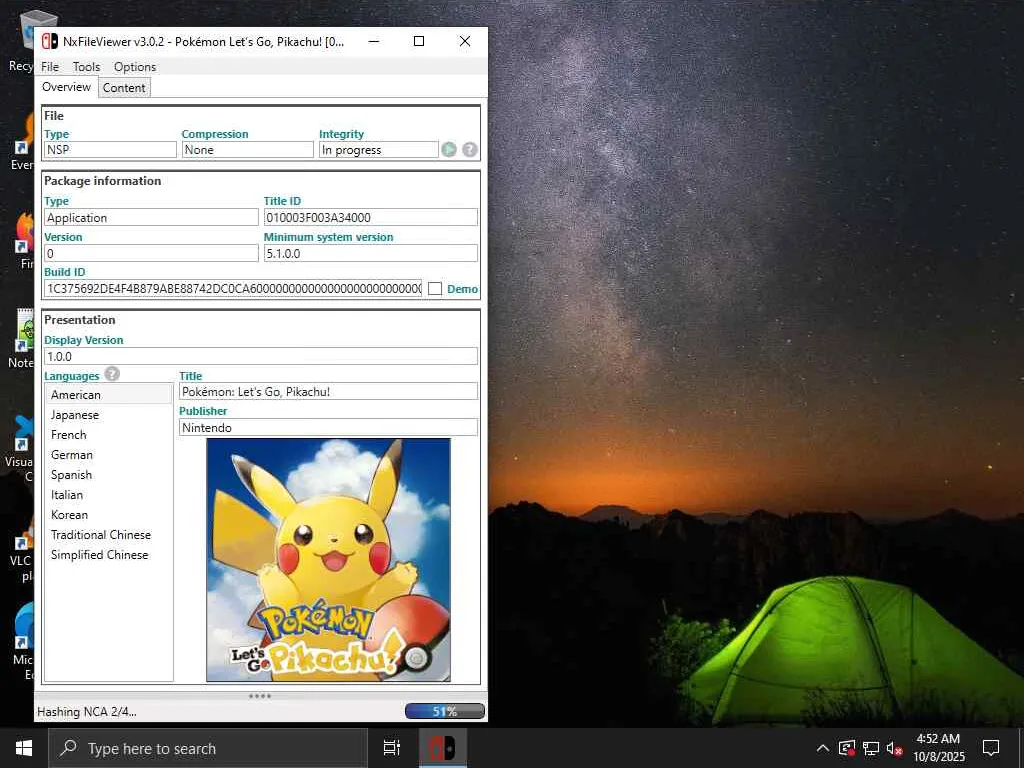
Task: Toggle the Demo checkbox
Action: point(435,289)
